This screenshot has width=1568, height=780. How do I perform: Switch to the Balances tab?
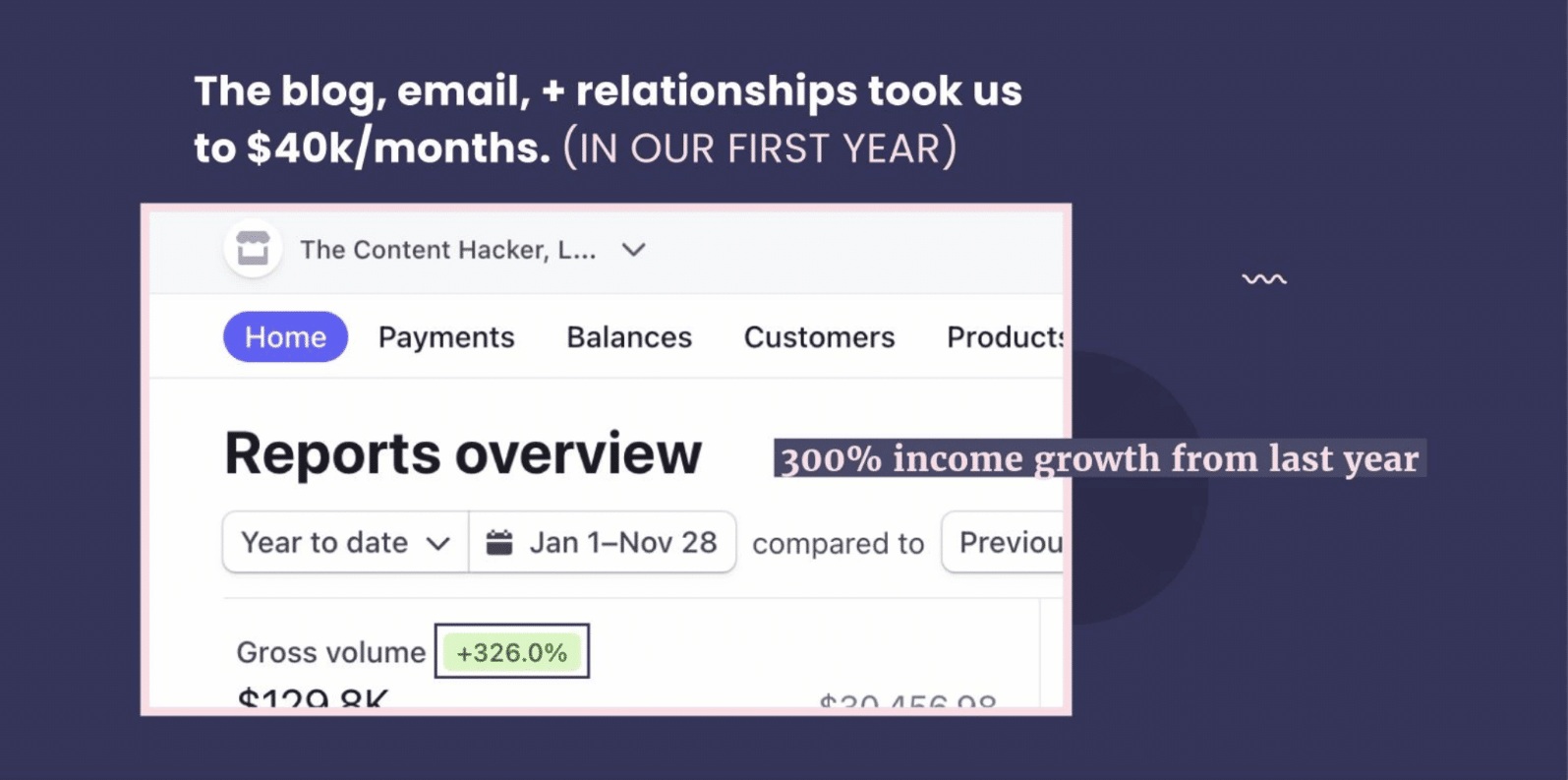[629, 337]
